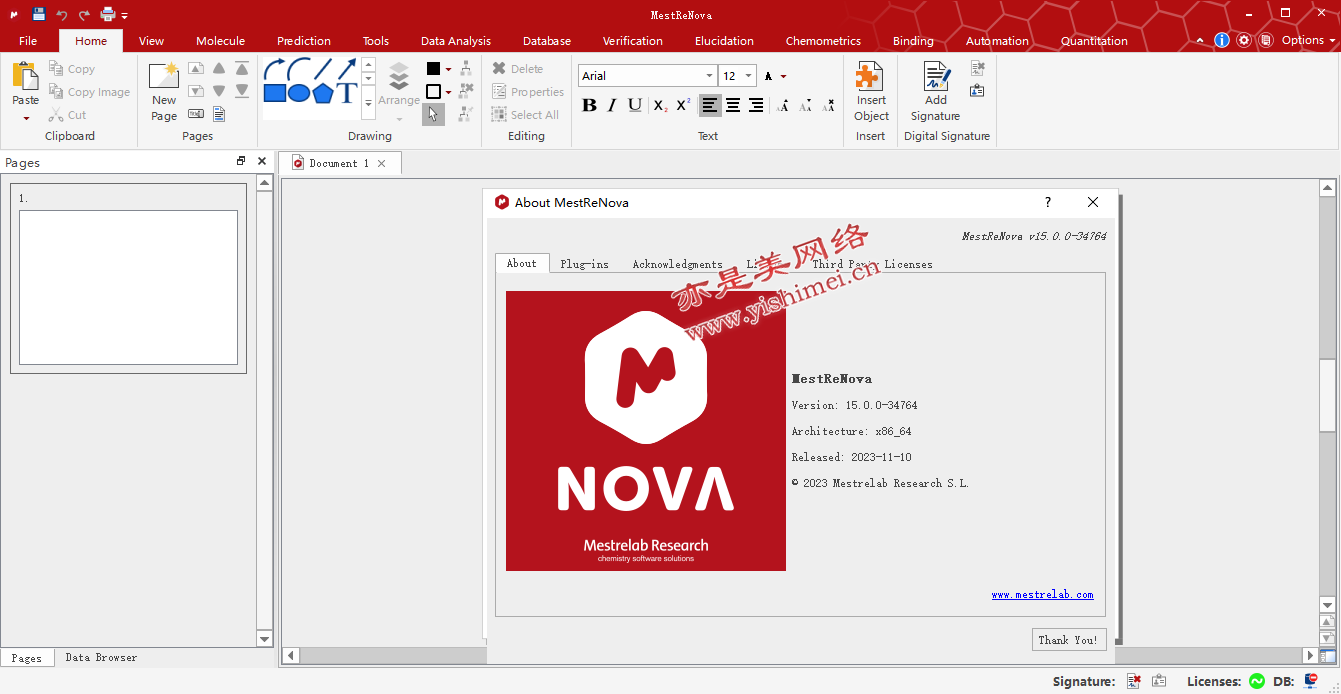
Task: Toggle Italic text formatting
Action: pyautogui.click(x=612, y=105)
